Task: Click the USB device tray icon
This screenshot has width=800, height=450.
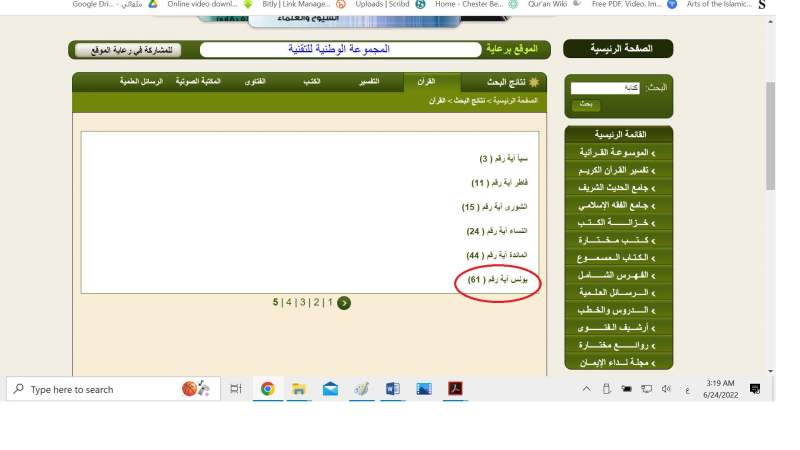Action: pos(606,389)
